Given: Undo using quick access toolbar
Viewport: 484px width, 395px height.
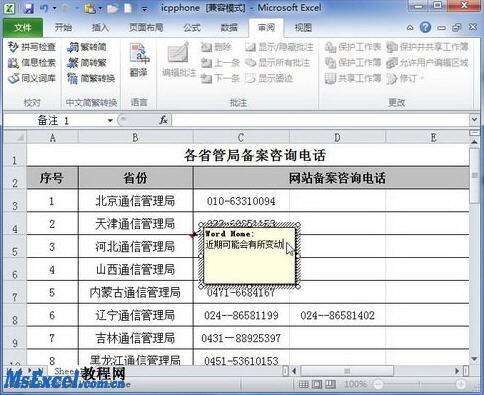Looking at the screenshot, I should click(44, 8).
